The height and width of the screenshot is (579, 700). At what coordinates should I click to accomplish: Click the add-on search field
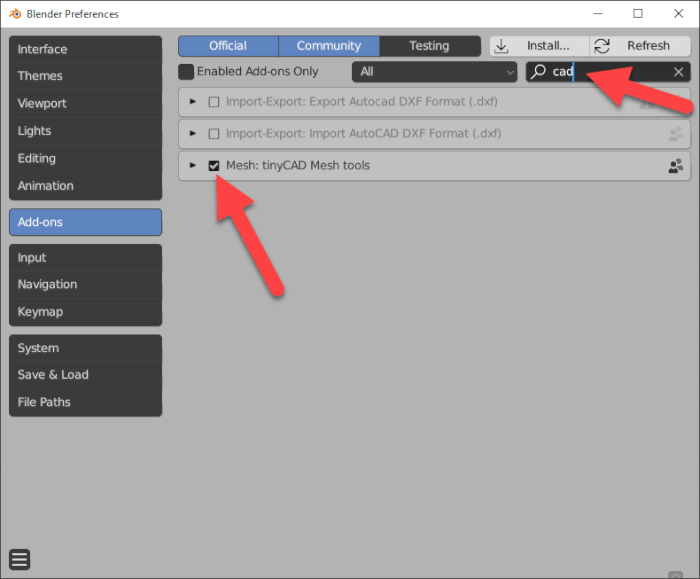608,72
